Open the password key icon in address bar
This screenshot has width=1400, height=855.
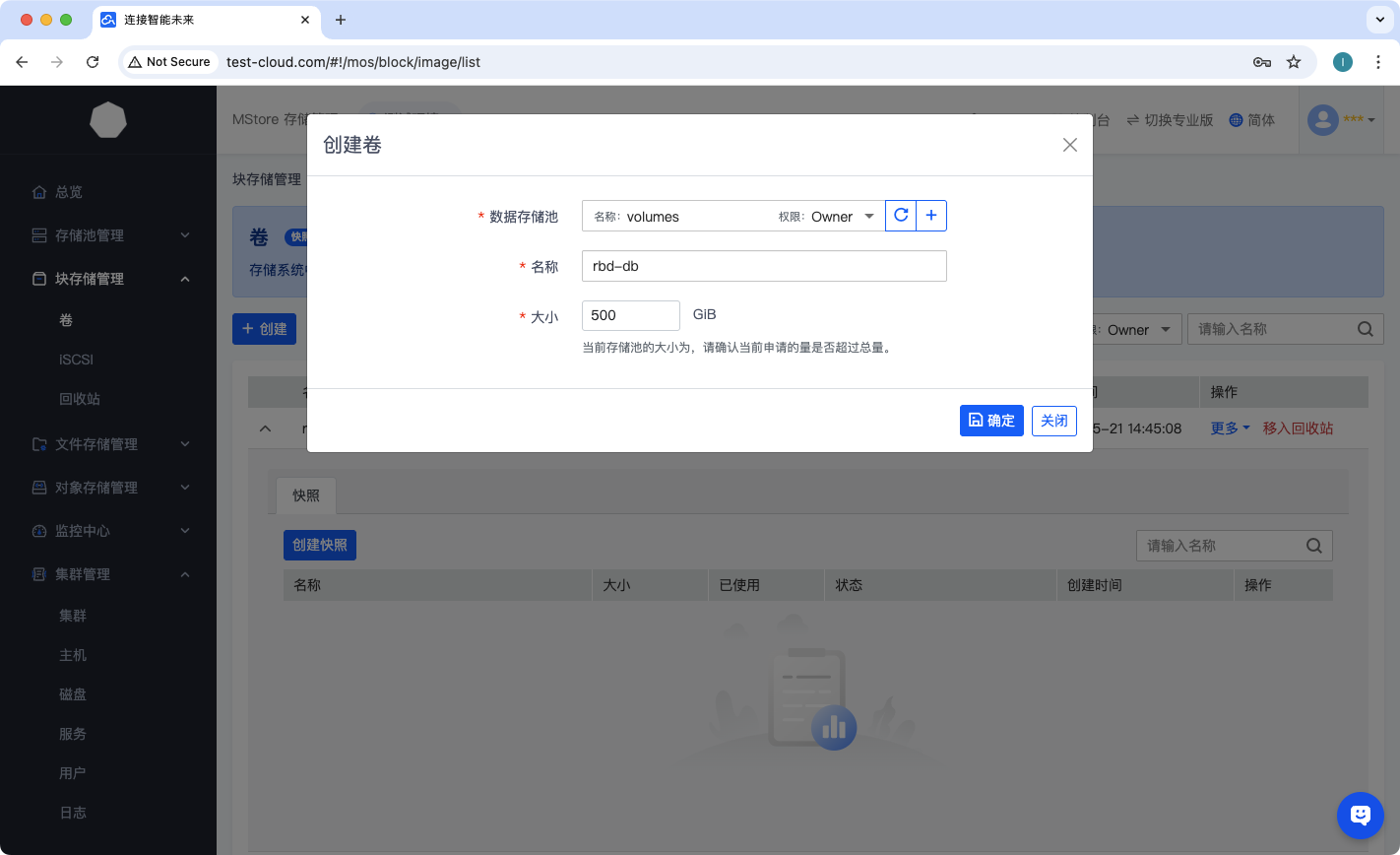(1261, 62)
